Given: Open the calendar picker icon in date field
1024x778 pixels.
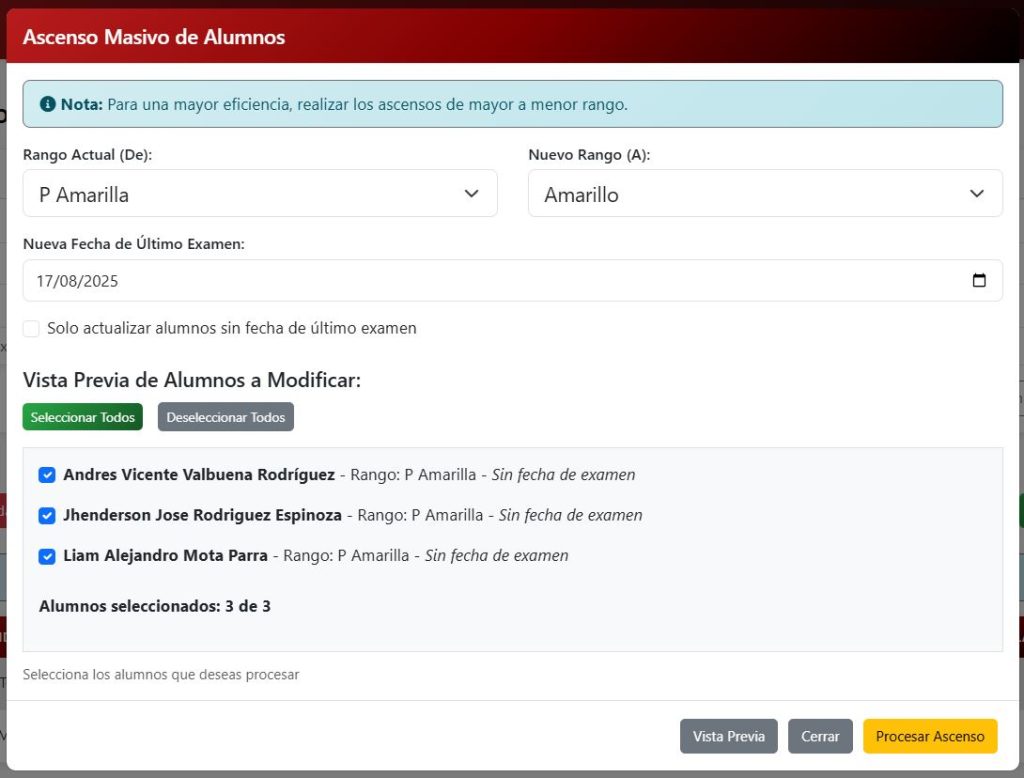Looking at the screenshot, I should 979,281.
